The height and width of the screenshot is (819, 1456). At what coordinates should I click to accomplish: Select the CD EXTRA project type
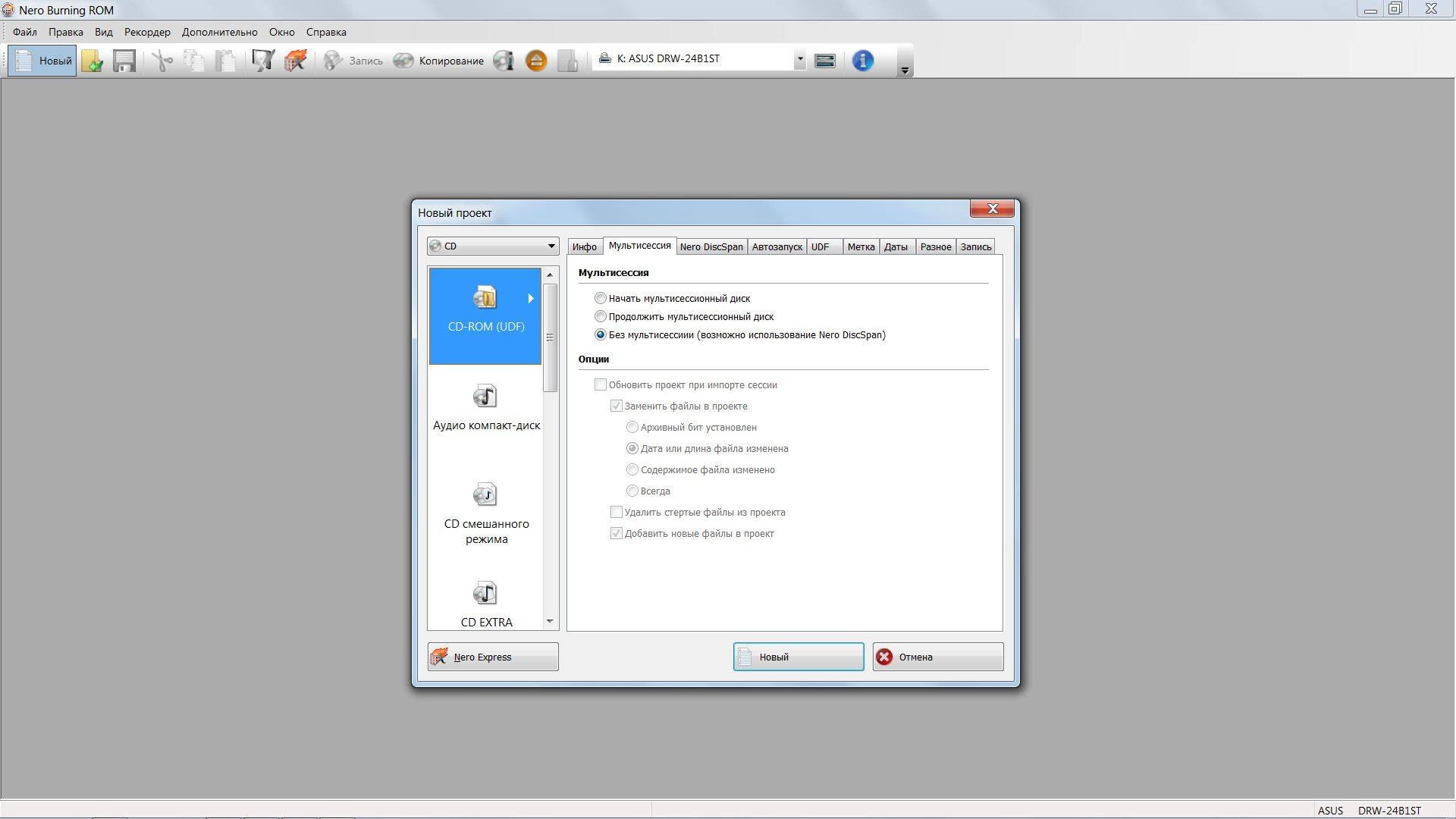486,605
